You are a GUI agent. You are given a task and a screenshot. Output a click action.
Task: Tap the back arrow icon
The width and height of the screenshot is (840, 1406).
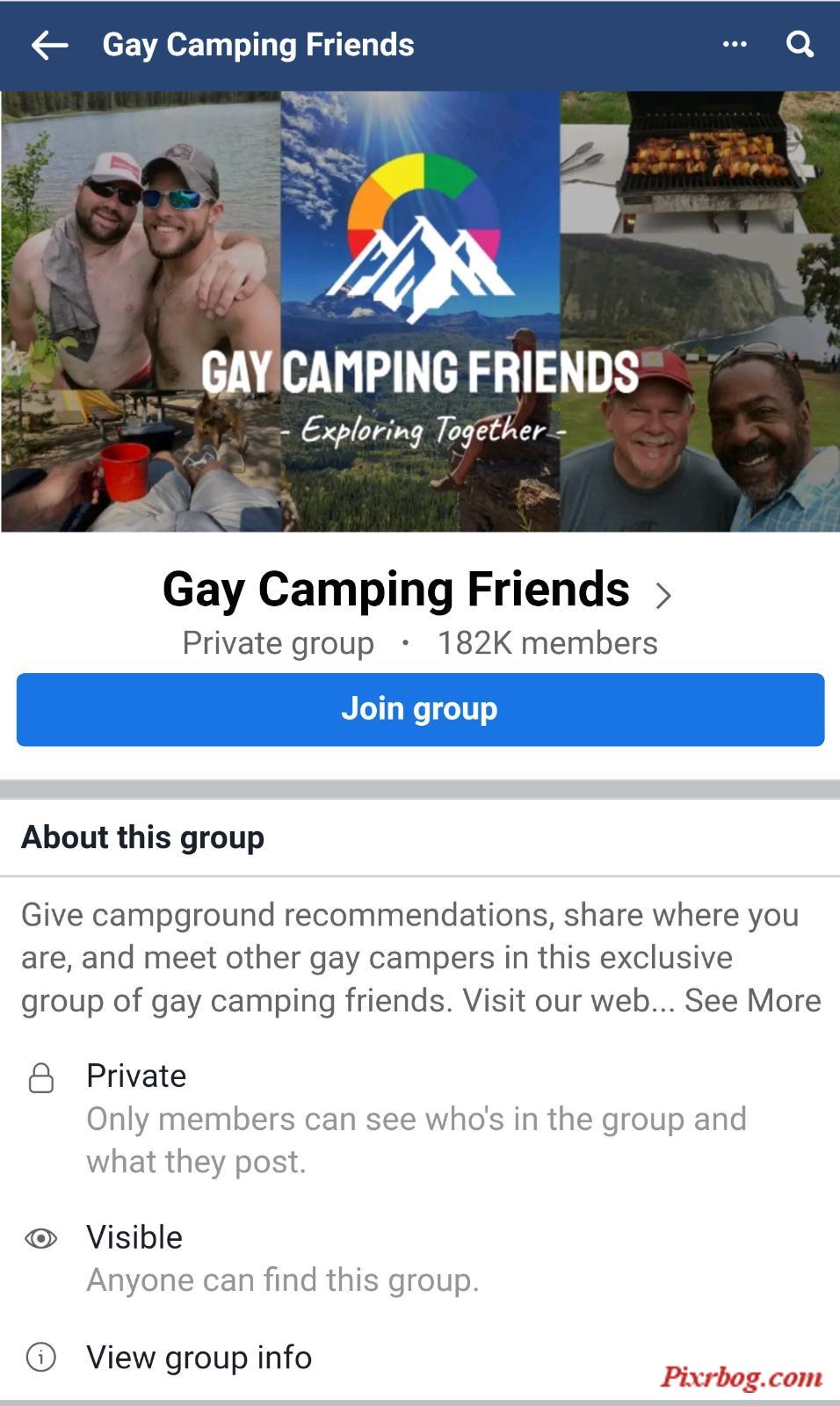coord(49,45)
